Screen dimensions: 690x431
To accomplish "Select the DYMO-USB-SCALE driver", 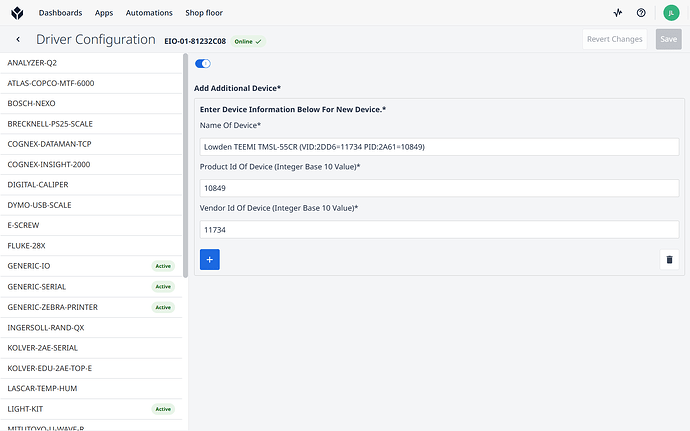I will (x=91, y=205).
